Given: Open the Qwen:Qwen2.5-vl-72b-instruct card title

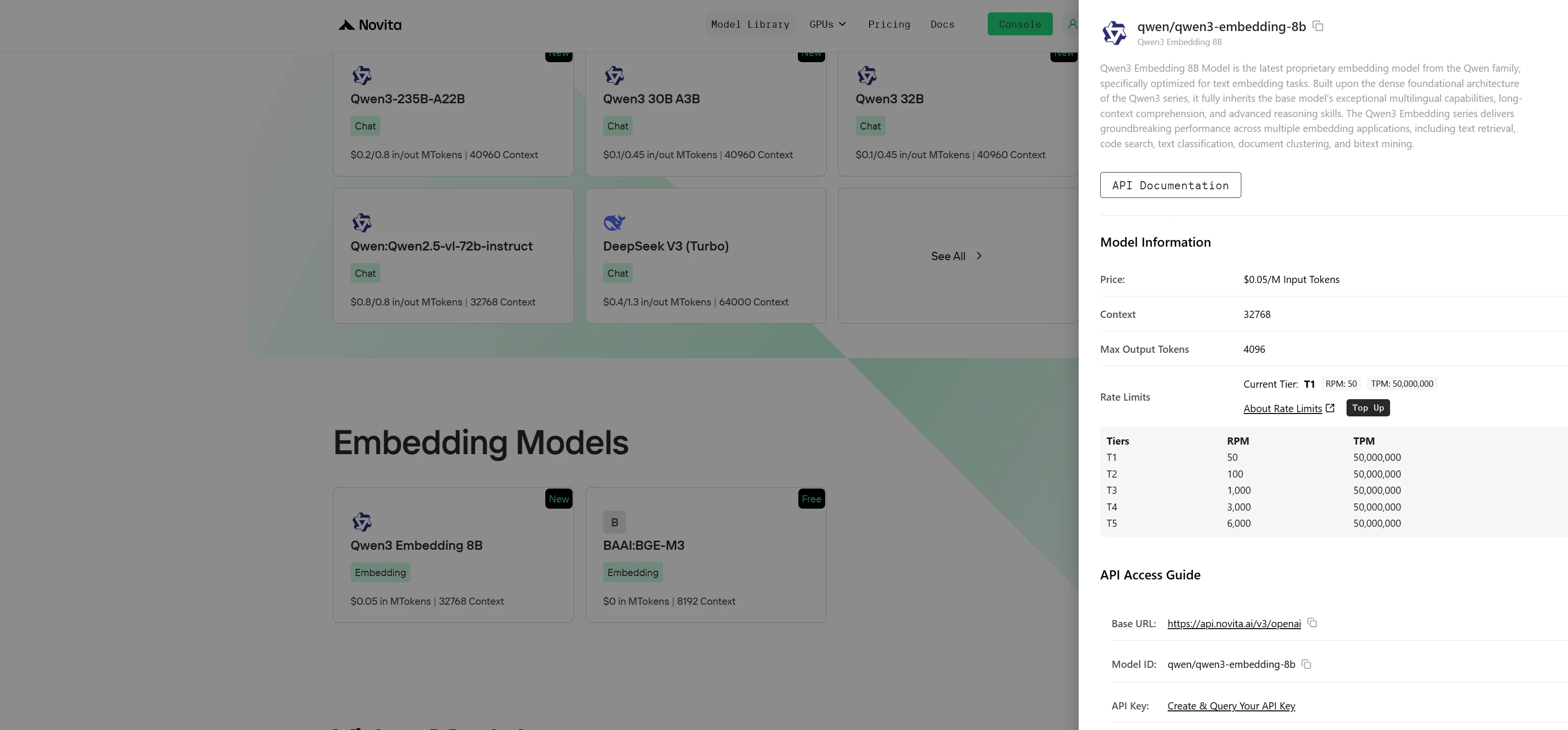Looking at the screenshot, I should [442, 246].
